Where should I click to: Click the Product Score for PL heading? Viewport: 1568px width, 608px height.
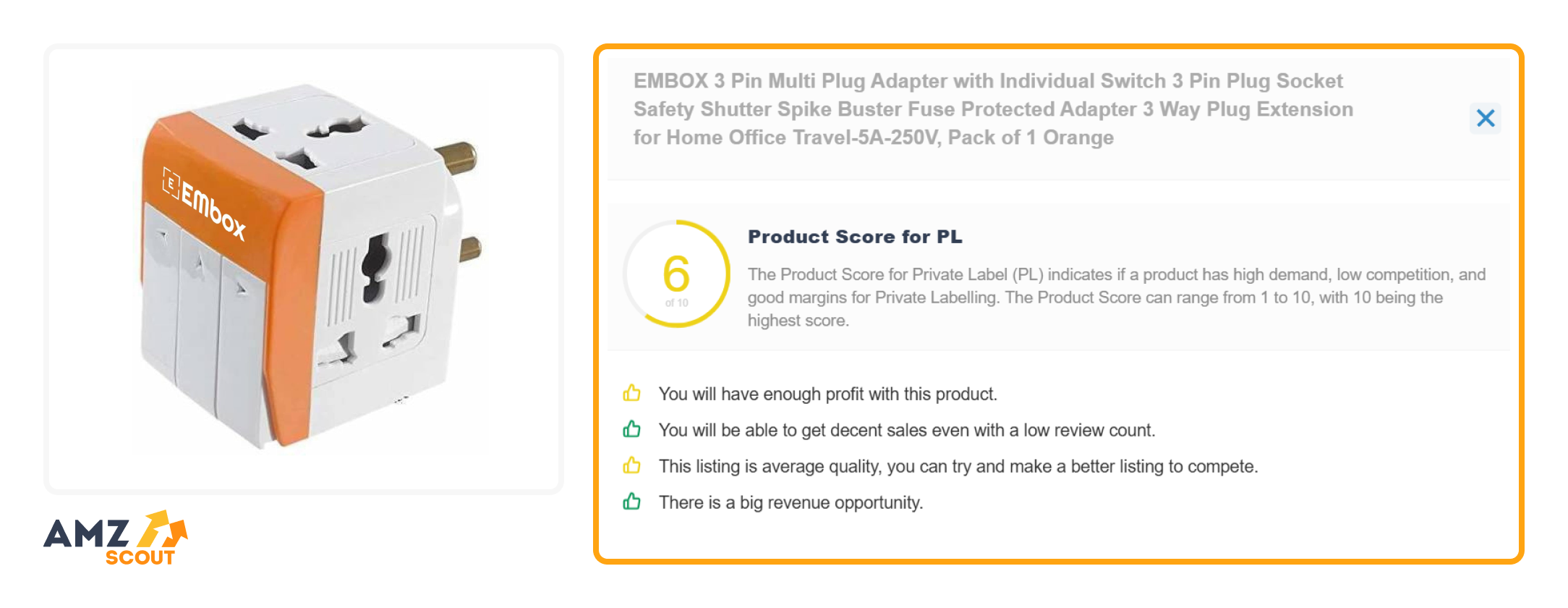[x=855, y=237]
